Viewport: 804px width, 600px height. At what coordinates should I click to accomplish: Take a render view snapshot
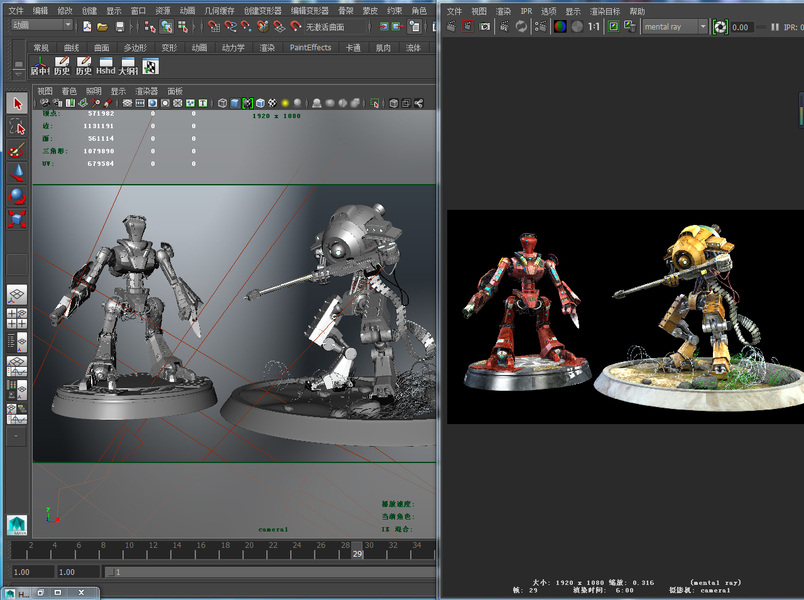485,27
